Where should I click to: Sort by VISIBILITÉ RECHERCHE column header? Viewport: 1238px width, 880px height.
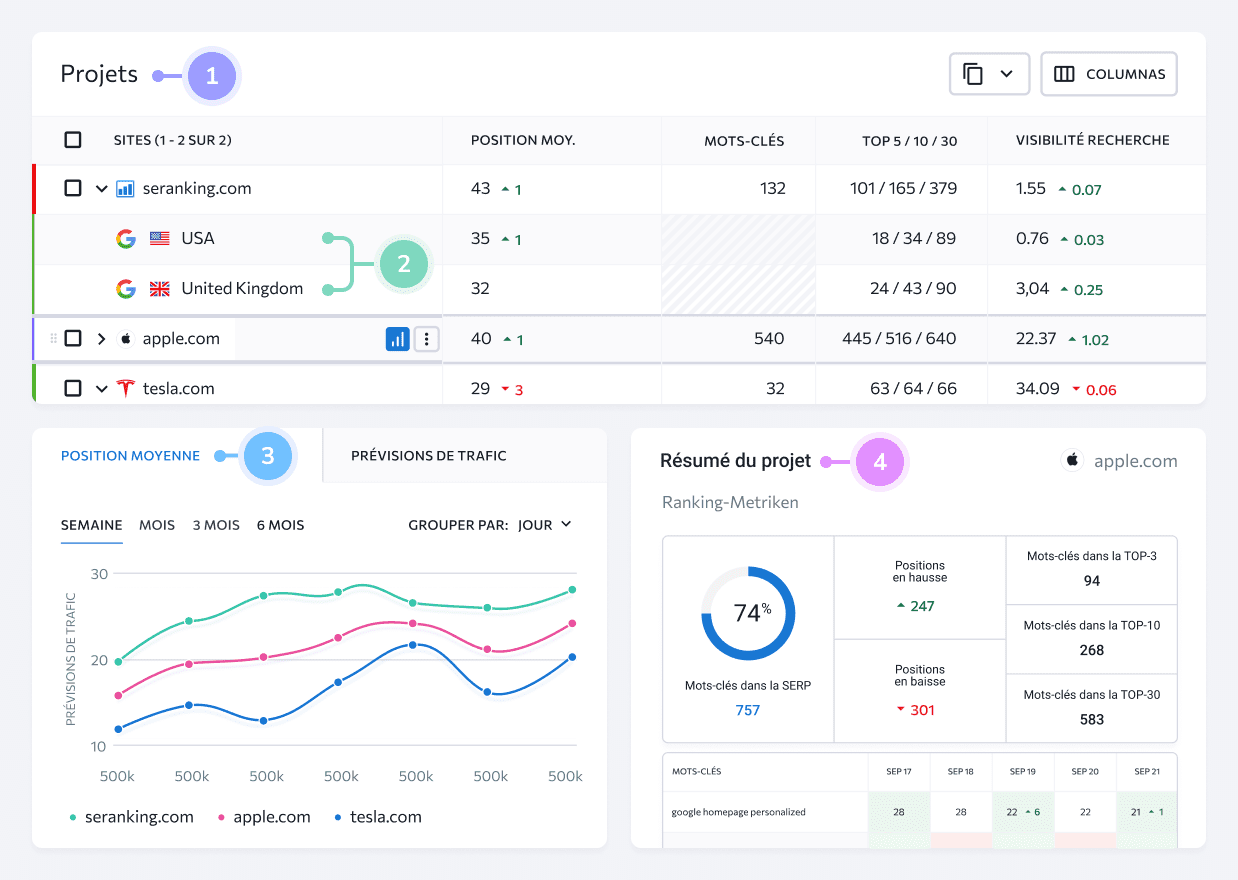[x=1093, y=140]
